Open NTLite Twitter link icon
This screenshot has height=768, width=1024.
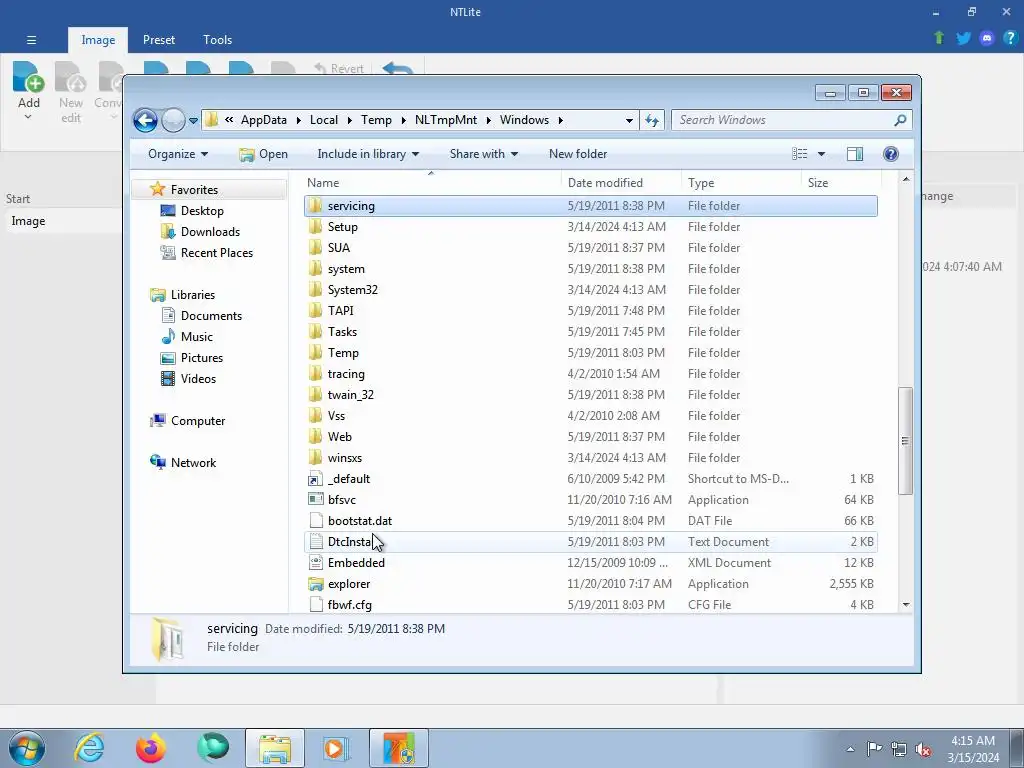point(963,38)
